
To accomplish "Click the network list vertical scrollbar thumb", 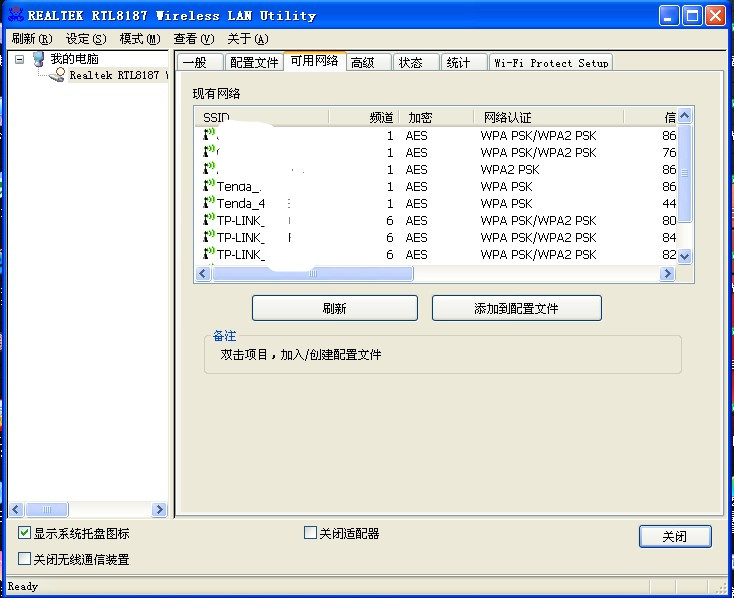I will [684, 173].
